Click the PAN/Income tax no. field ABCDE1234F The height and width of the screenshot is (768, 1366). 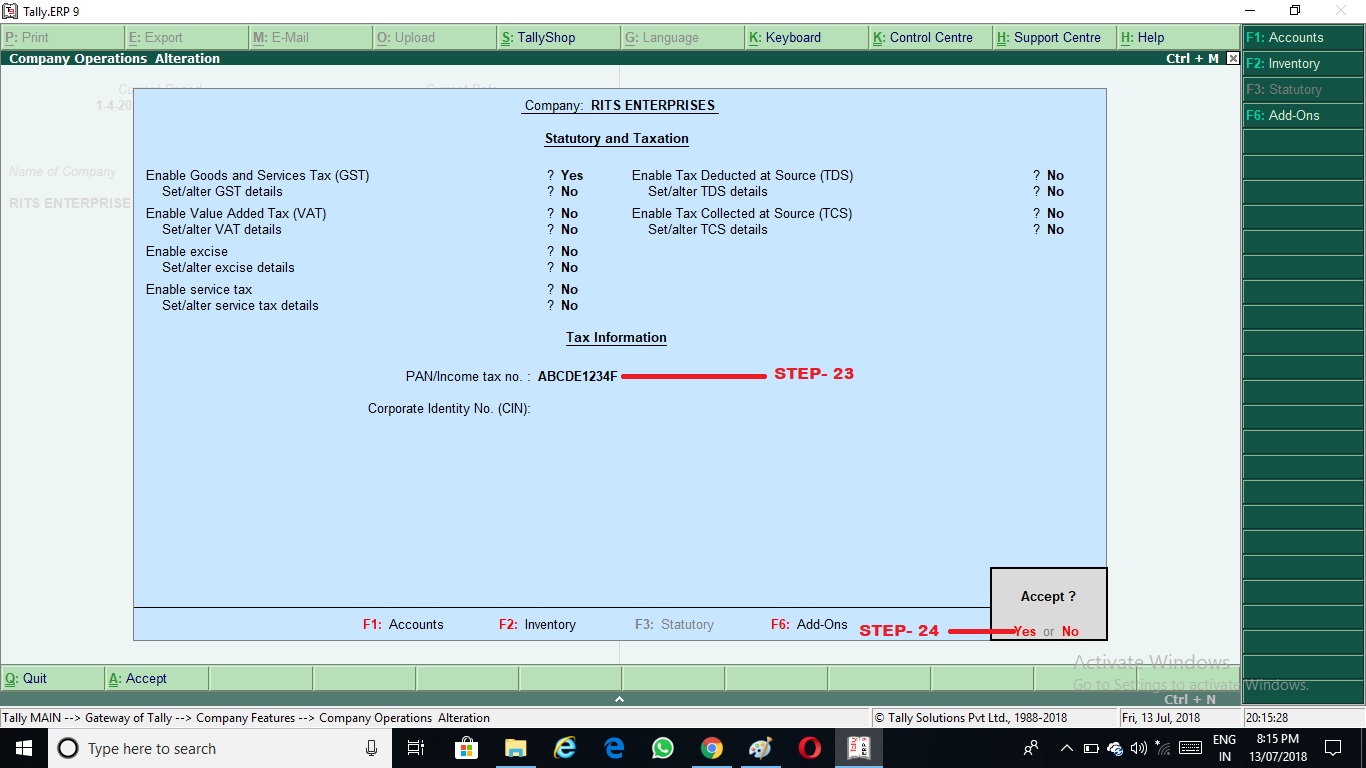tap(578, 377)
